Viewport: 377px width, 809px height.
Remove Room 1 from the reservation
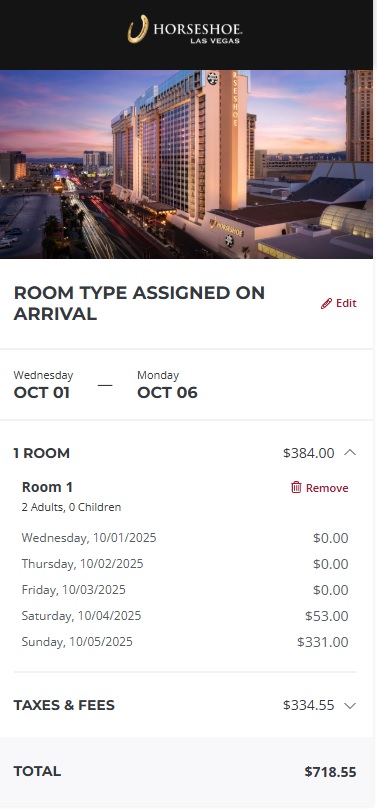pyautogui.click(x=320, y=488)
